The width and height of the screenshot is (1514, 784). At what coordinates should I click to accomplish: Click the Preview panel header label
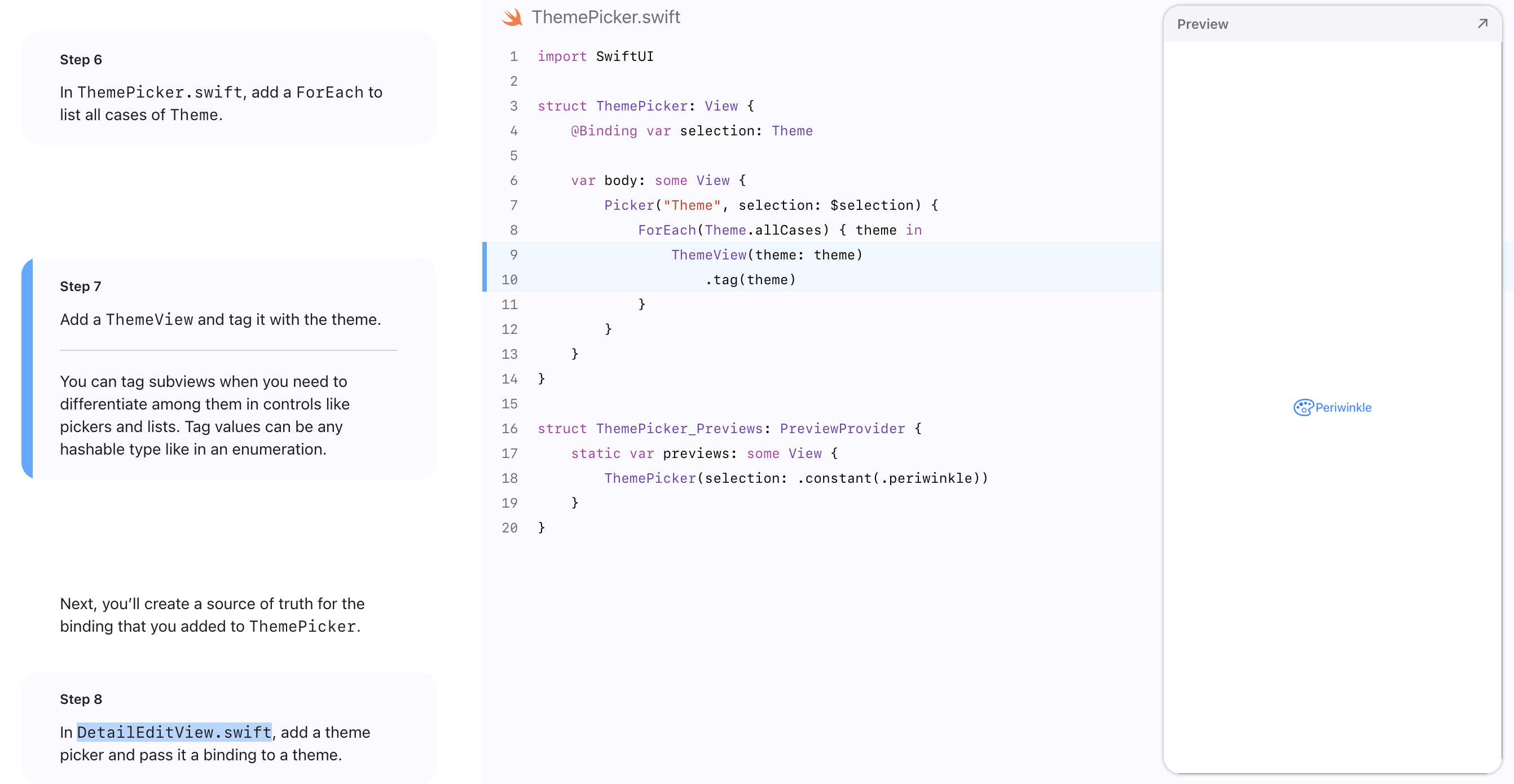coord(1202,24)
